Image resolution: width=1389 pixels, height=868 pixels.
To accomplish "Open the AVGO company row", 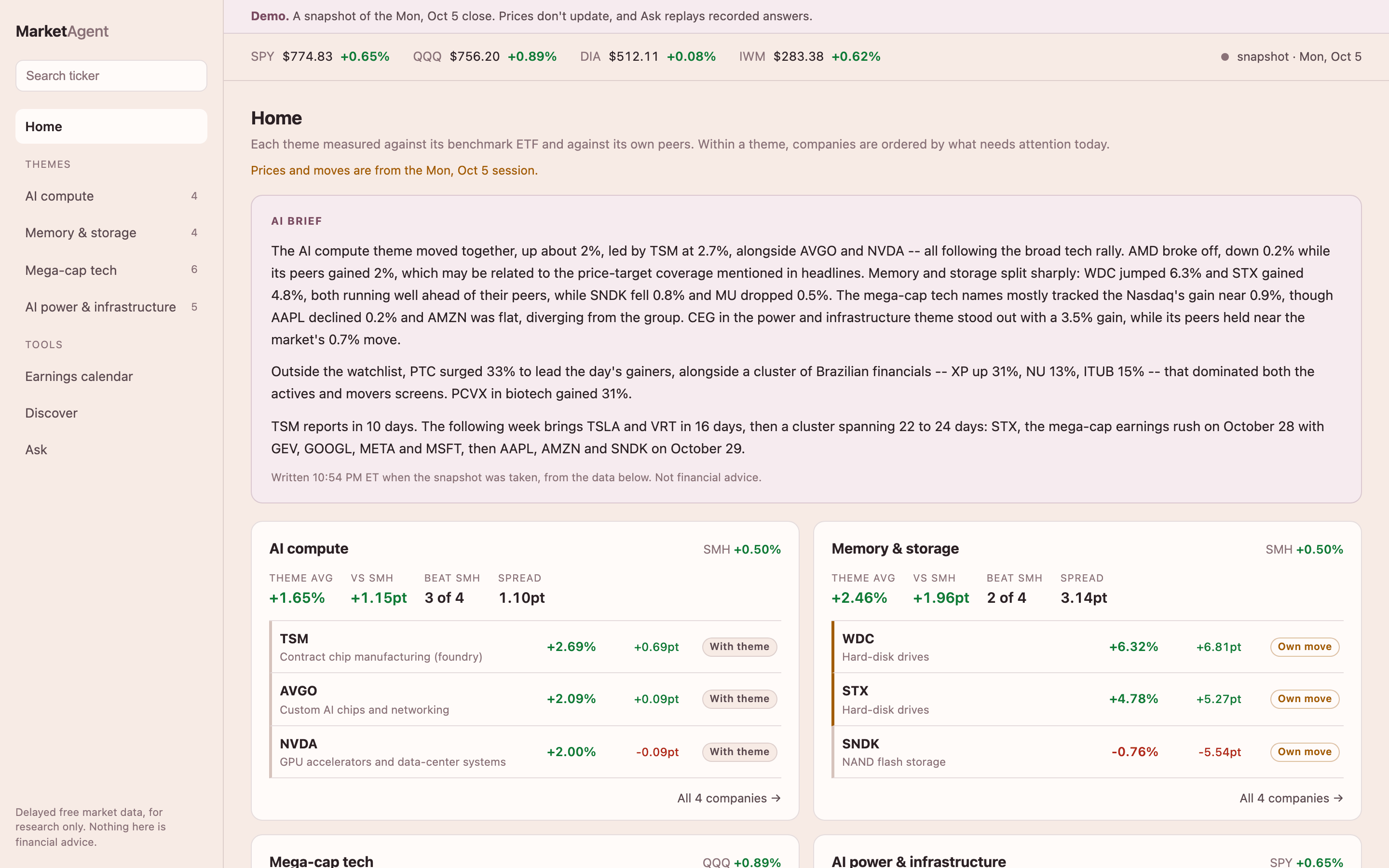I will [x=525, y=699].
